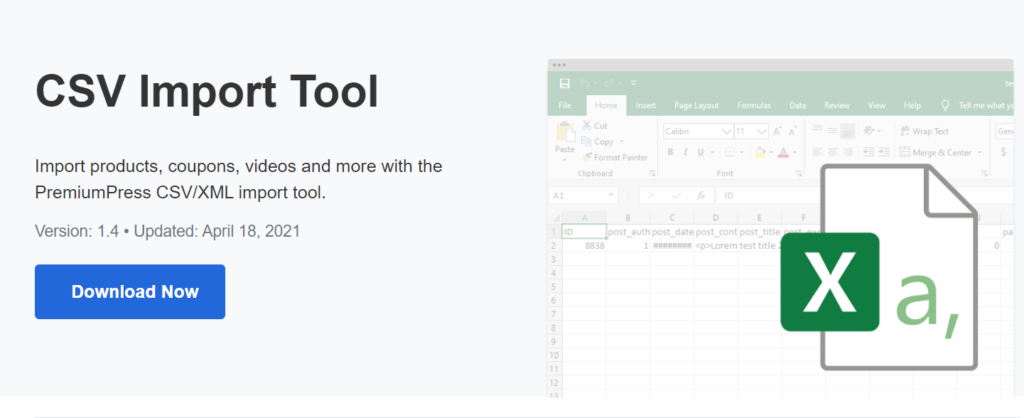Click the Format Painter brush
The height and width of the screenshot is (418, 1024).
point(587,157)
